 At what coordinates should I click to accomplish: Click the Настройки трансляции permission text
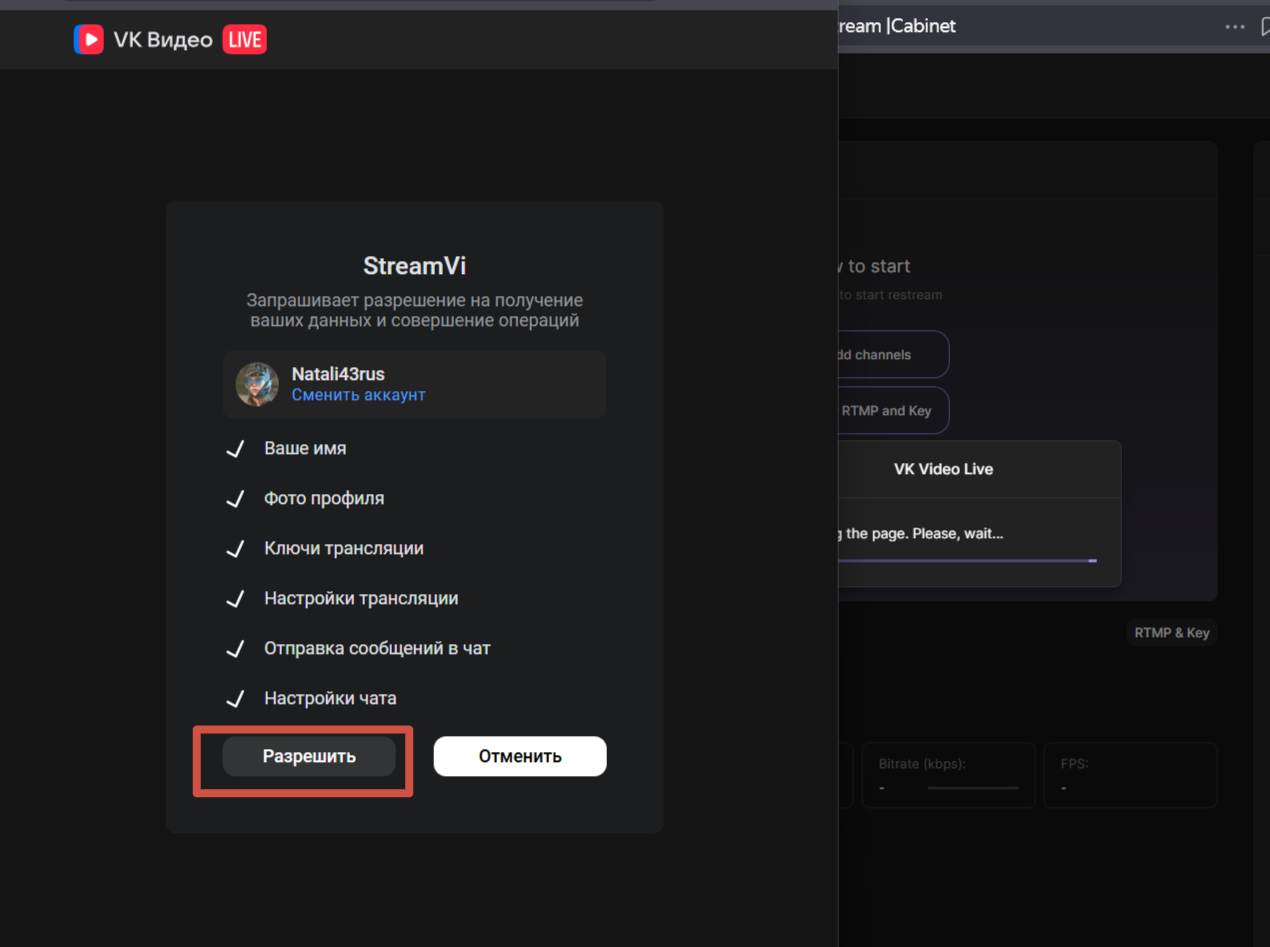[x=361, y=599]
